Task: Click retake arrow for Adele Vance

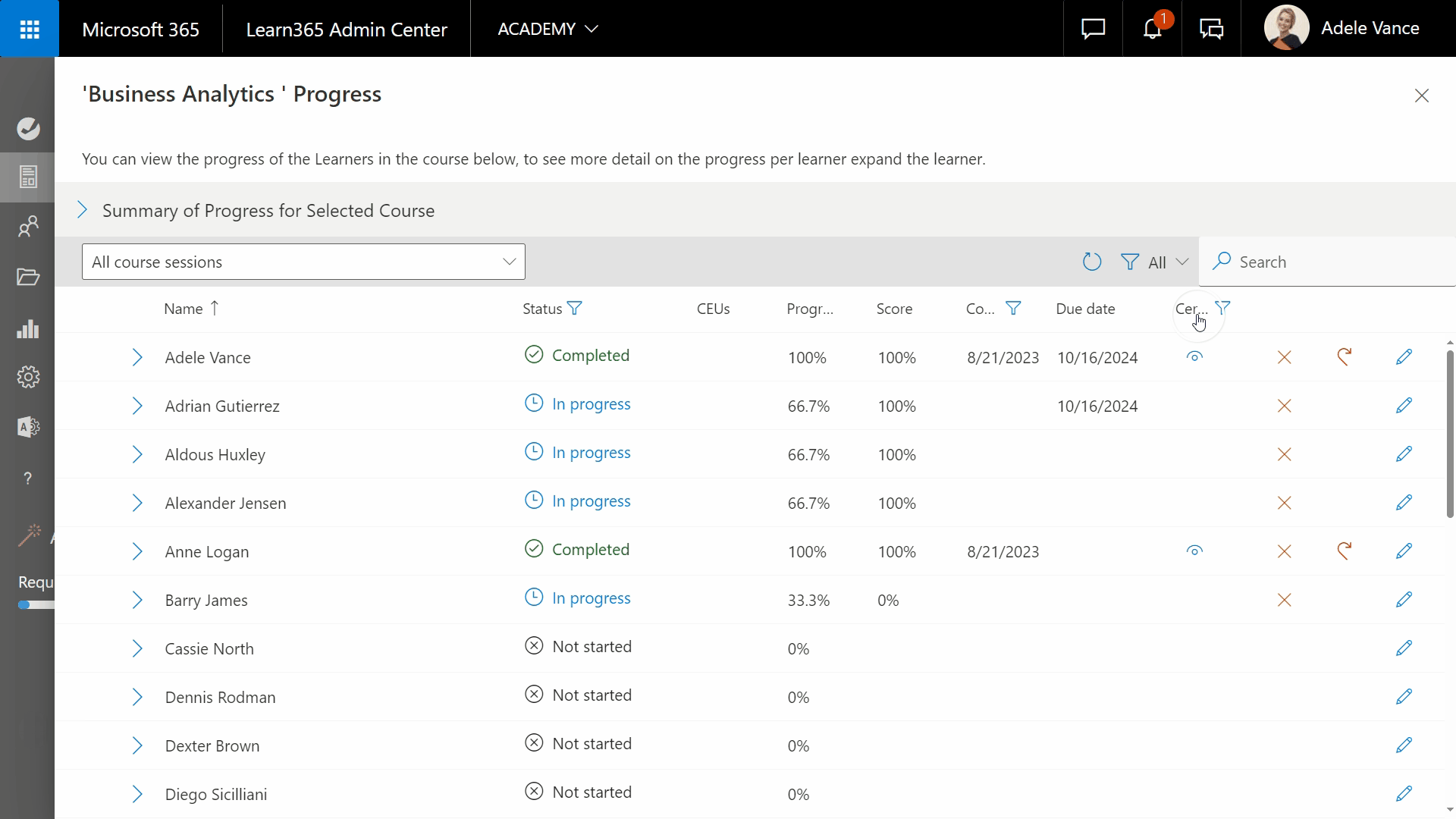Action: [1344, 356]
